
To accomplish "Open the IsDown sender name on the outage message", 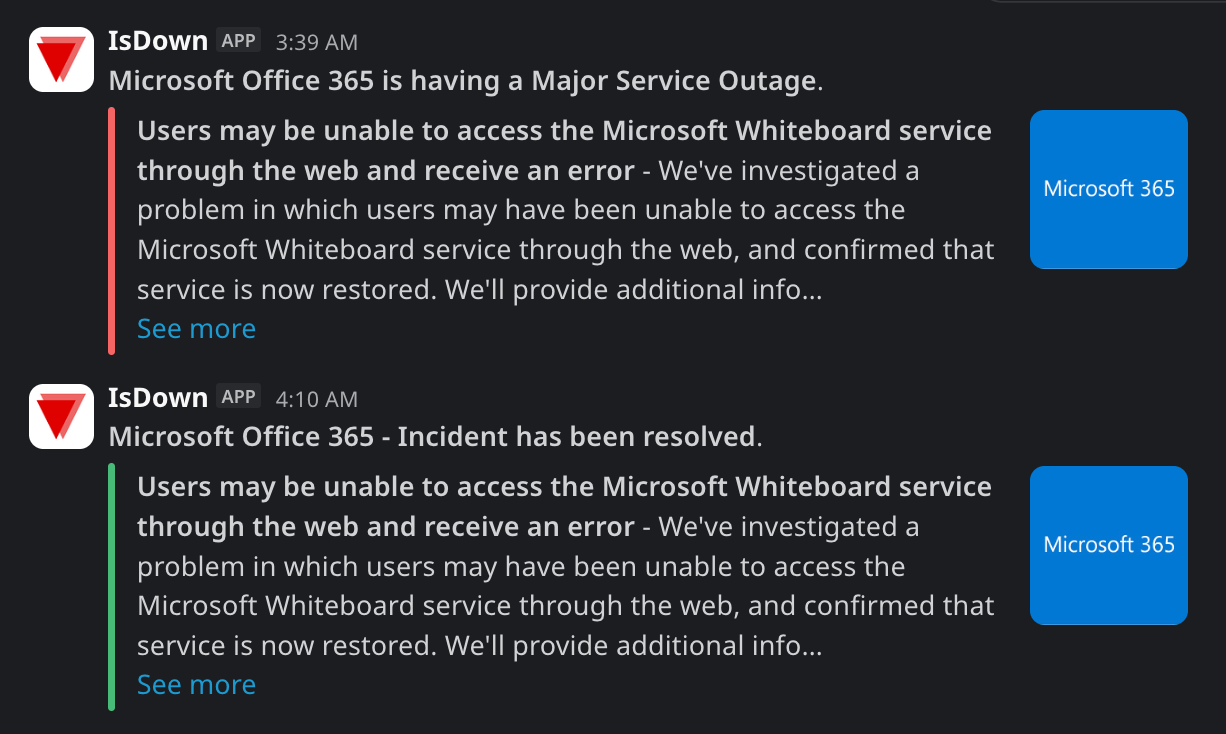I will (x=158, y=41).
